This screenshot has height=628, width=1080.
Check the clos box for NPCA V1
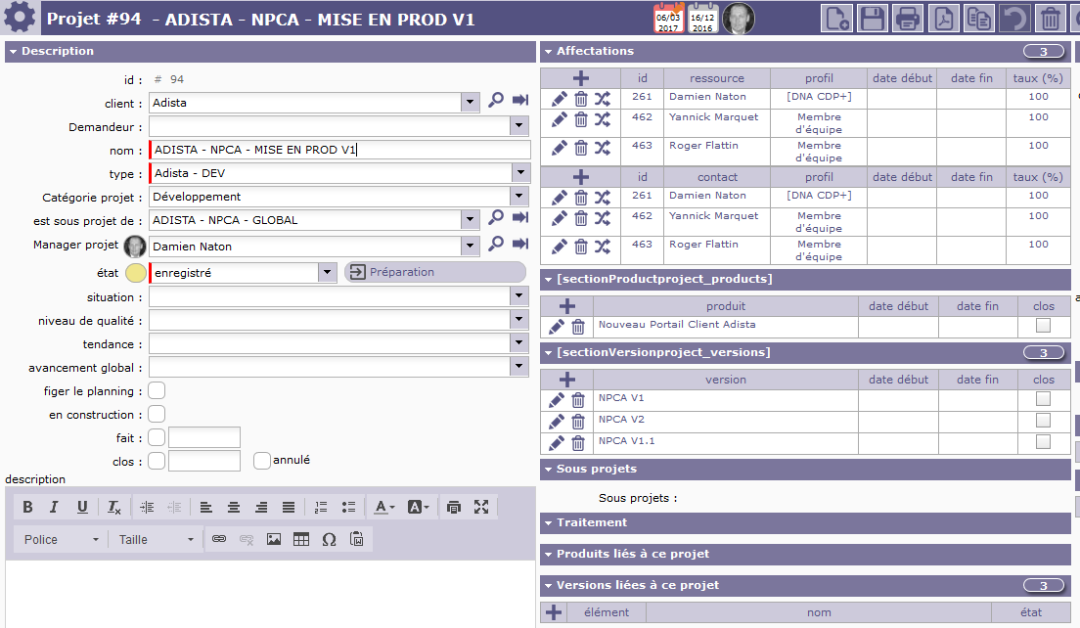tap(1043, 399)
